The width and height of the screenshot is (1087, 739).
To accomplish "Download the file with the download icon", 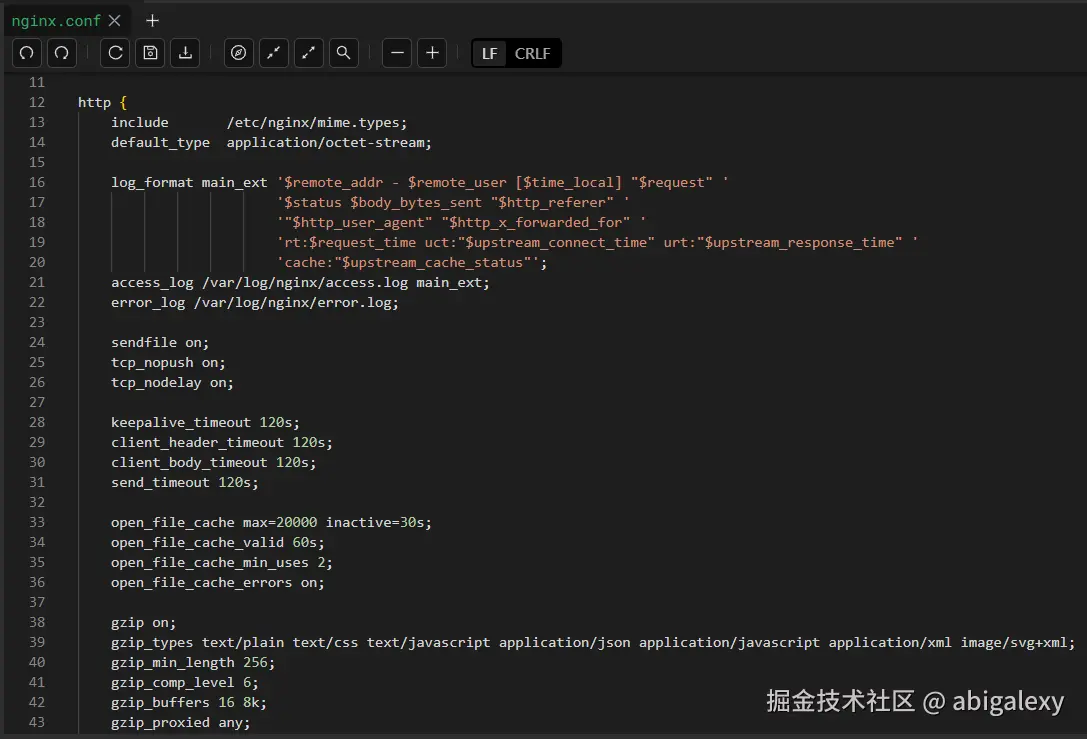I will [x=185, y=53].
